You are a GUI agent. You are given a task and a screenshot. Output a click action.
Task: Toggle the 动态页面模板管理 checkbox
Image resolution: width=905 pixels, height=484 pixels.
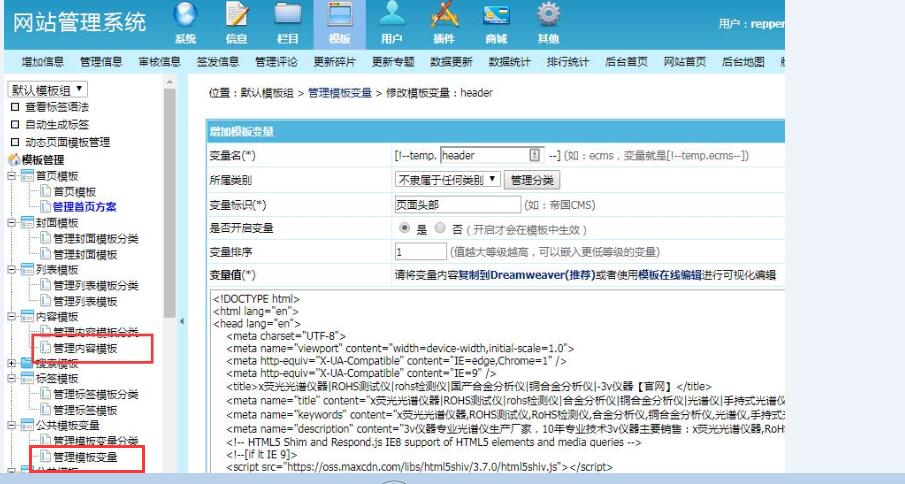tap(15, 142)
